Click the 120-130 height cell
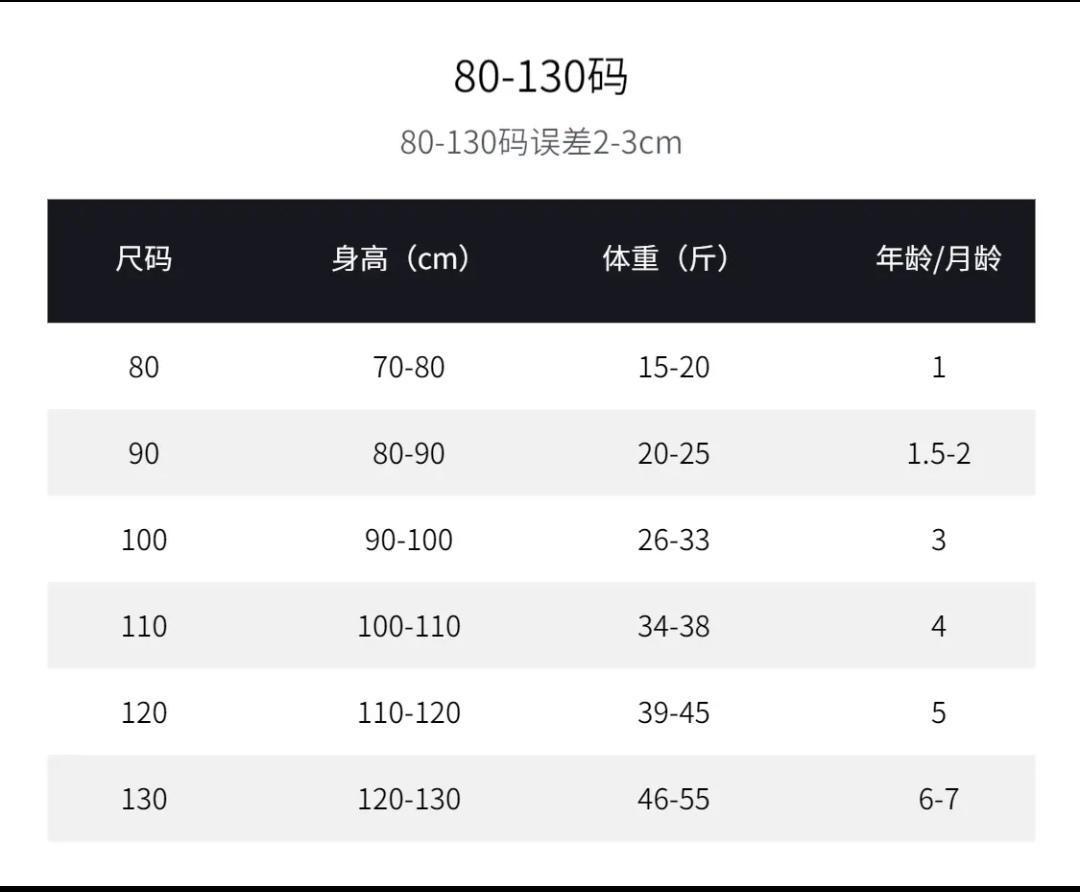 tap(408, 800)
